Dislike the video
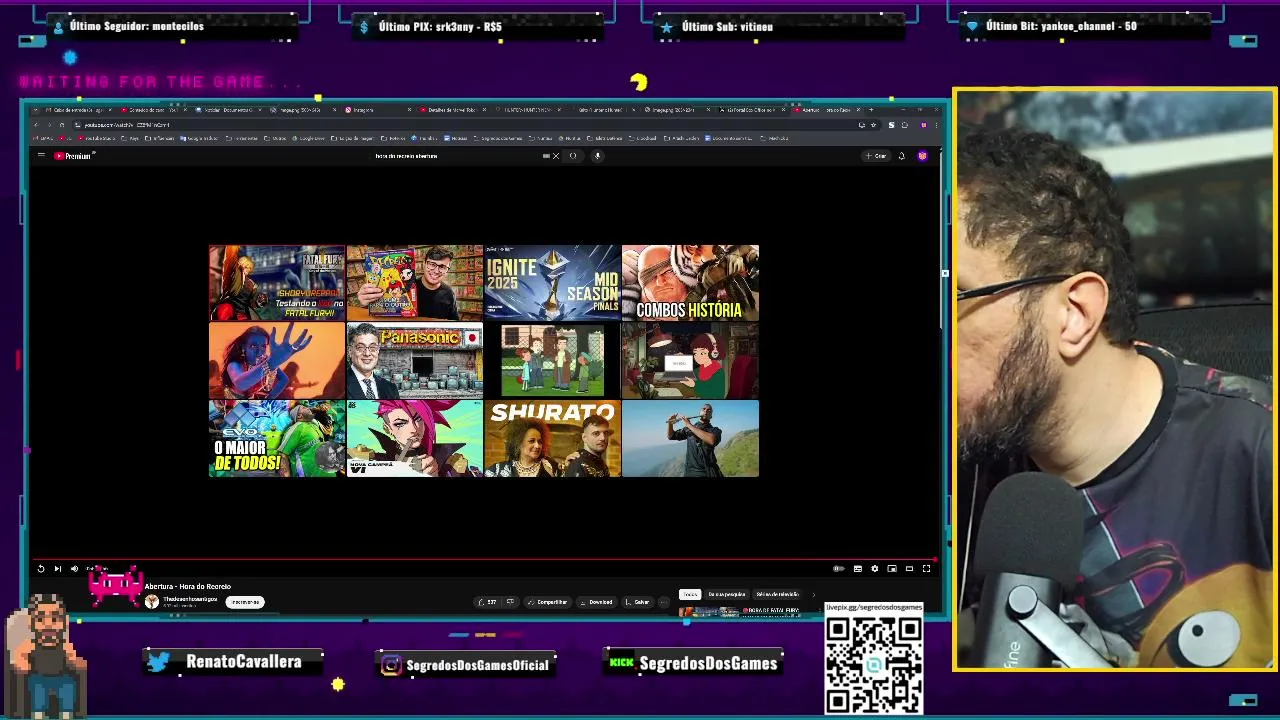 [x=510, y=602]
